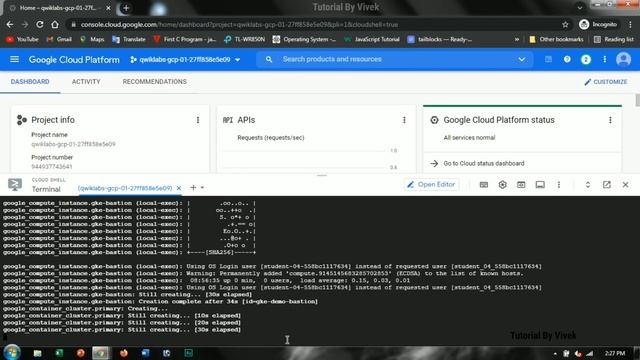Open Cloud Shell more options menu
The image size is (640, 360).
tap(559, 185)
